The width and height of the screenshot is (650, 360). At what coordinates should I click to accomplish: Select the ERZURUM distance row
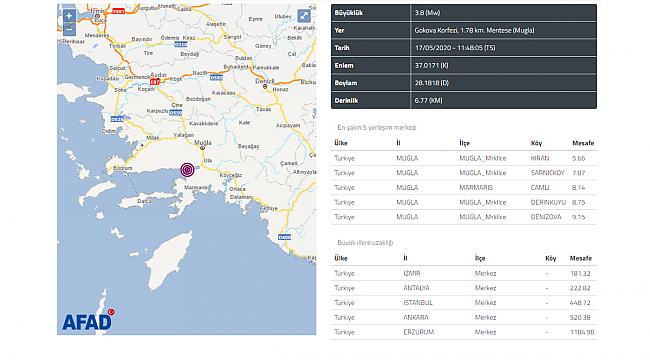[x=464, y=332]
